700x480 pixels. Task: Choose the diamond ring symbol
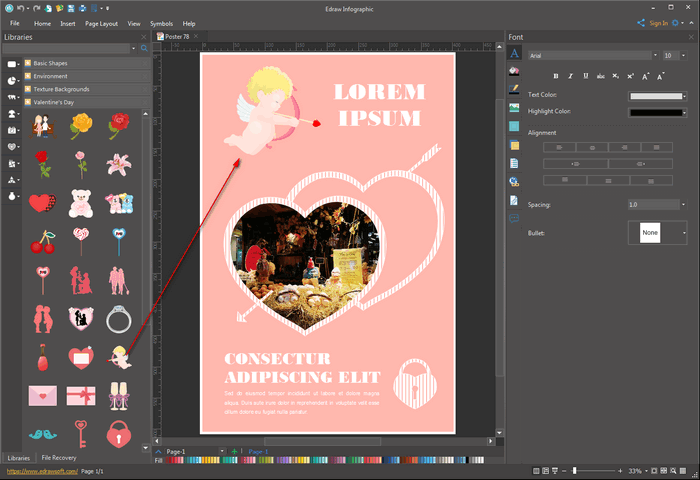coord(119,318)
